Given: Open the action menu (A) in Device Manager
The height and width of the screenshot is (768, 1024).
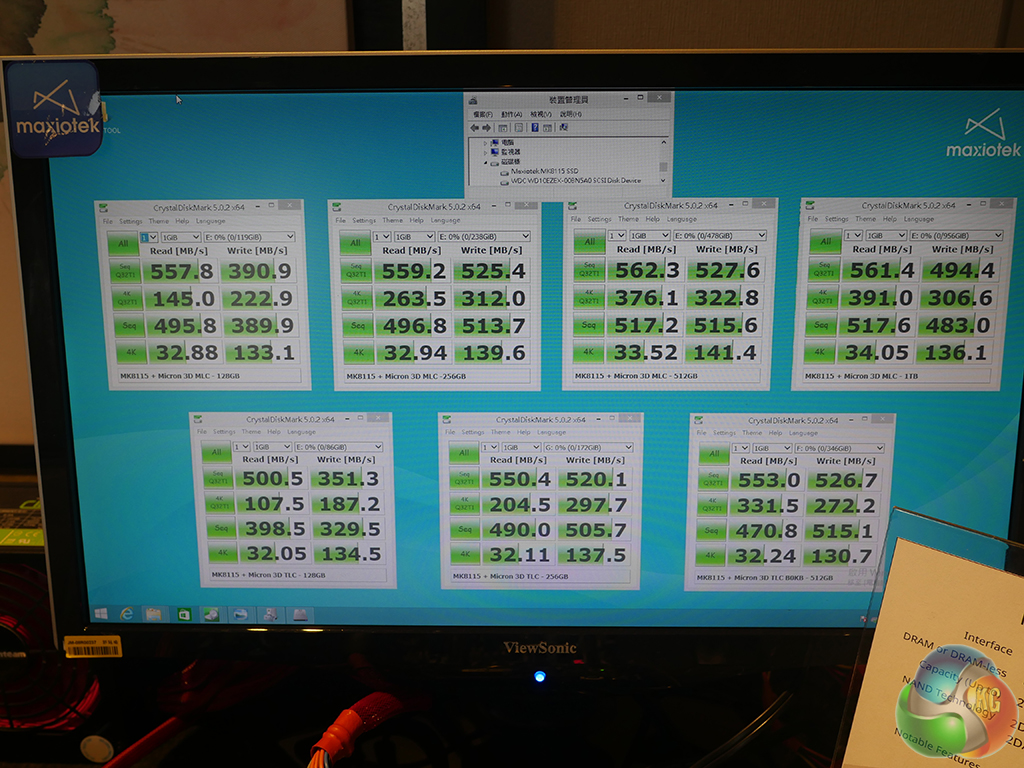Looking at the screenshot, I should (x=511, y=114).
